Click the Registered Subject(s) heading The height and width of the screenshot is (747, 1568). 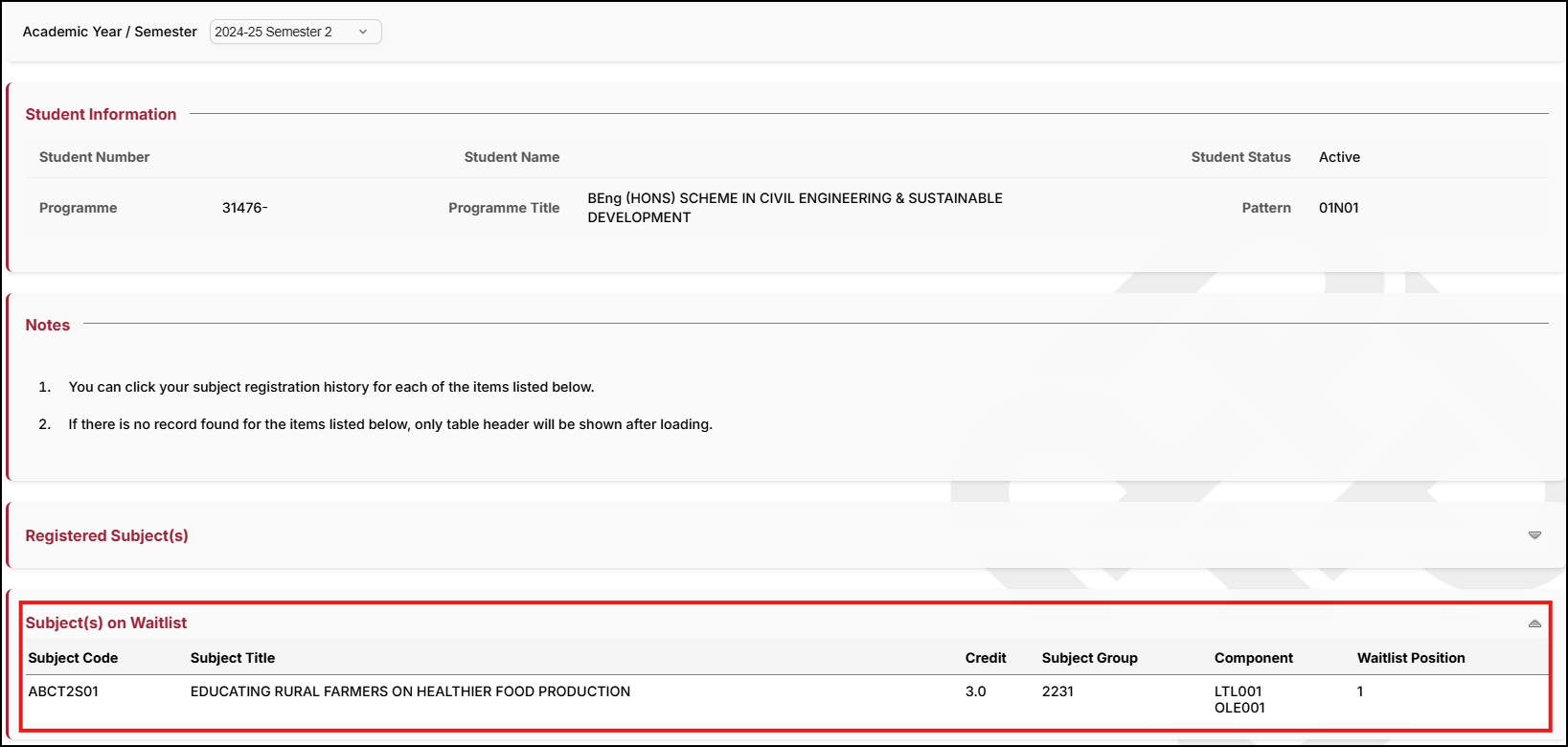pyautogui.click(x=106, y=535)
